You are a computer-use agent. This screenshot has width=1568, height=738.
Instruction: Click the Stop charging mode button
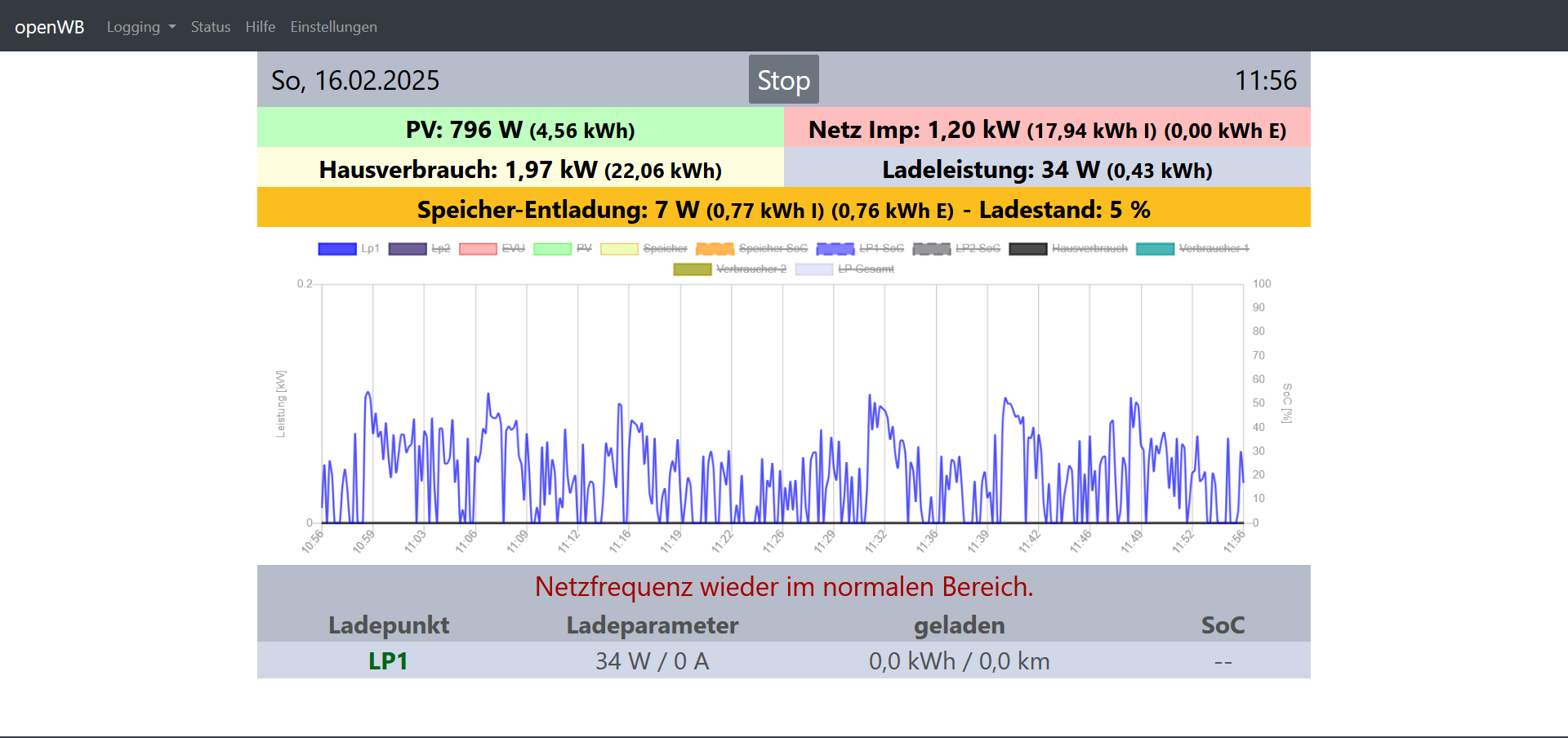[x=784, y=79]
